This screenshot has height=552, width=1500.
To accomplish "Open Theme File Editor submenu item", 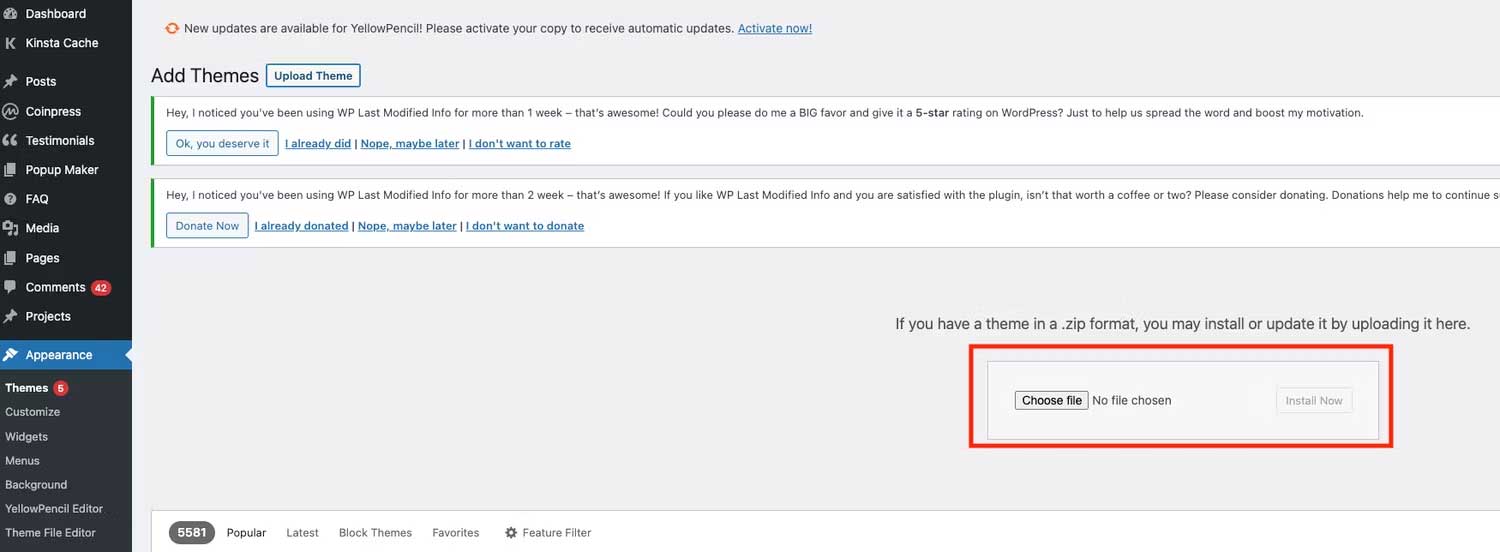I will click(50, 533).
